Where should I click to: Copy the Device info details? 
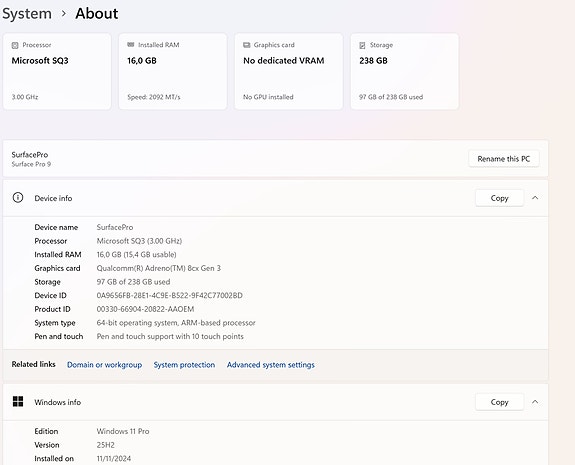(x=499, y=198)
